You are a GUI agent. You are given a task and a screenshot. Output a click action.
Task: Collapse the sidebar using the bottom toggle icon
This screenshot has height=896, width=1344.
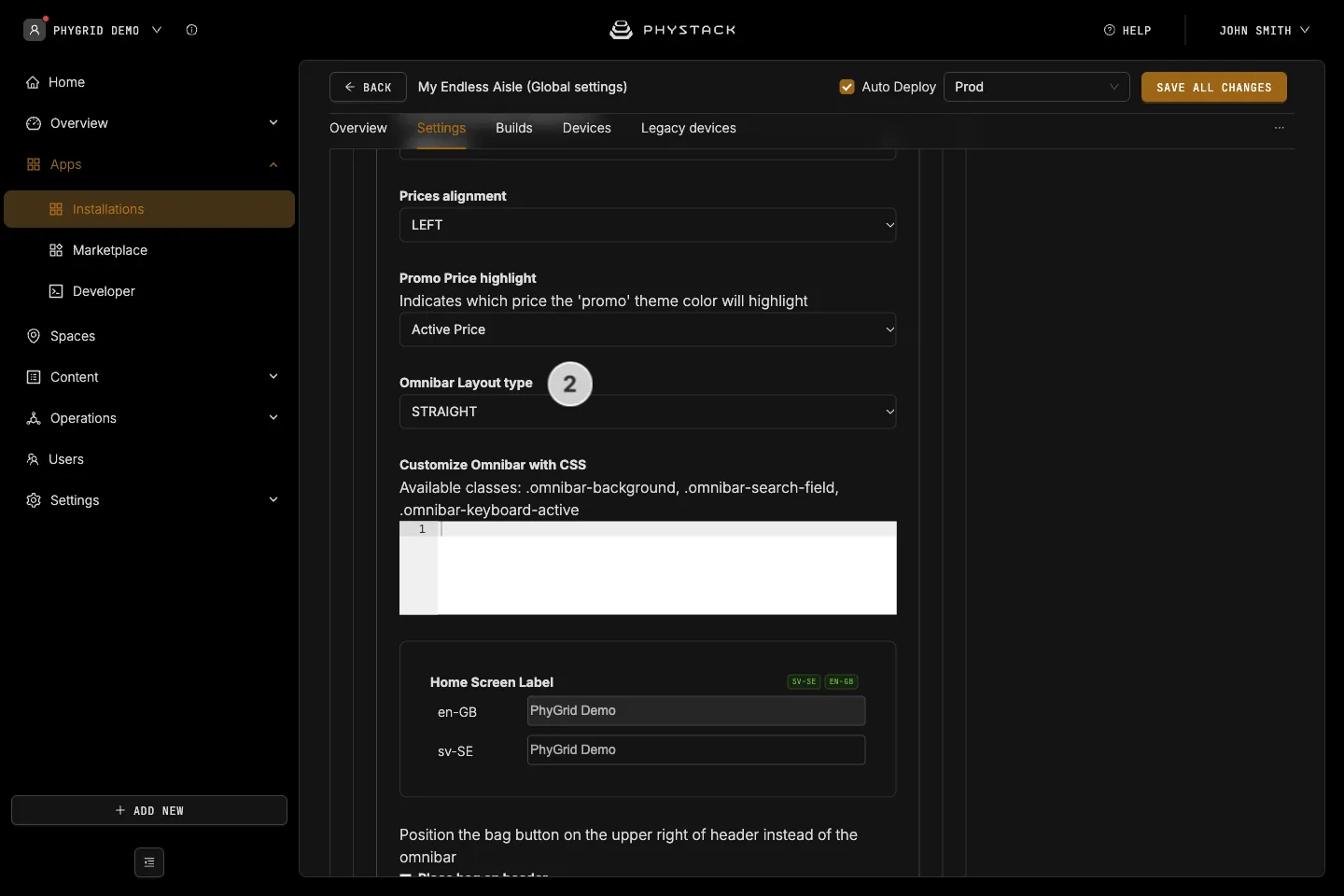tap(149, 862)
